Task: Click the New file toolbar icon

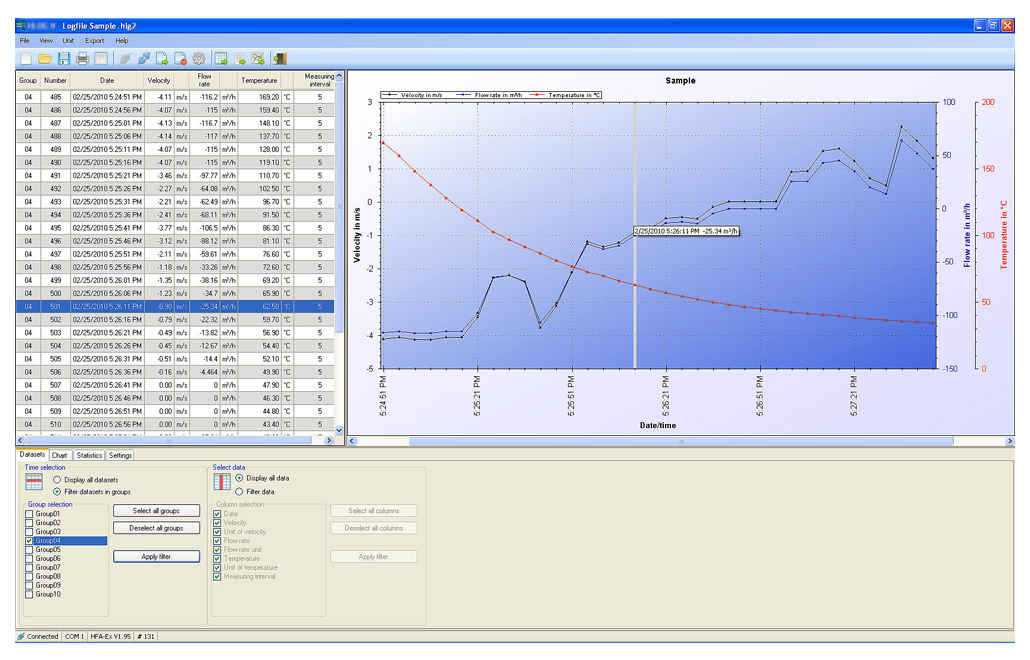Action: coord(26,59)
